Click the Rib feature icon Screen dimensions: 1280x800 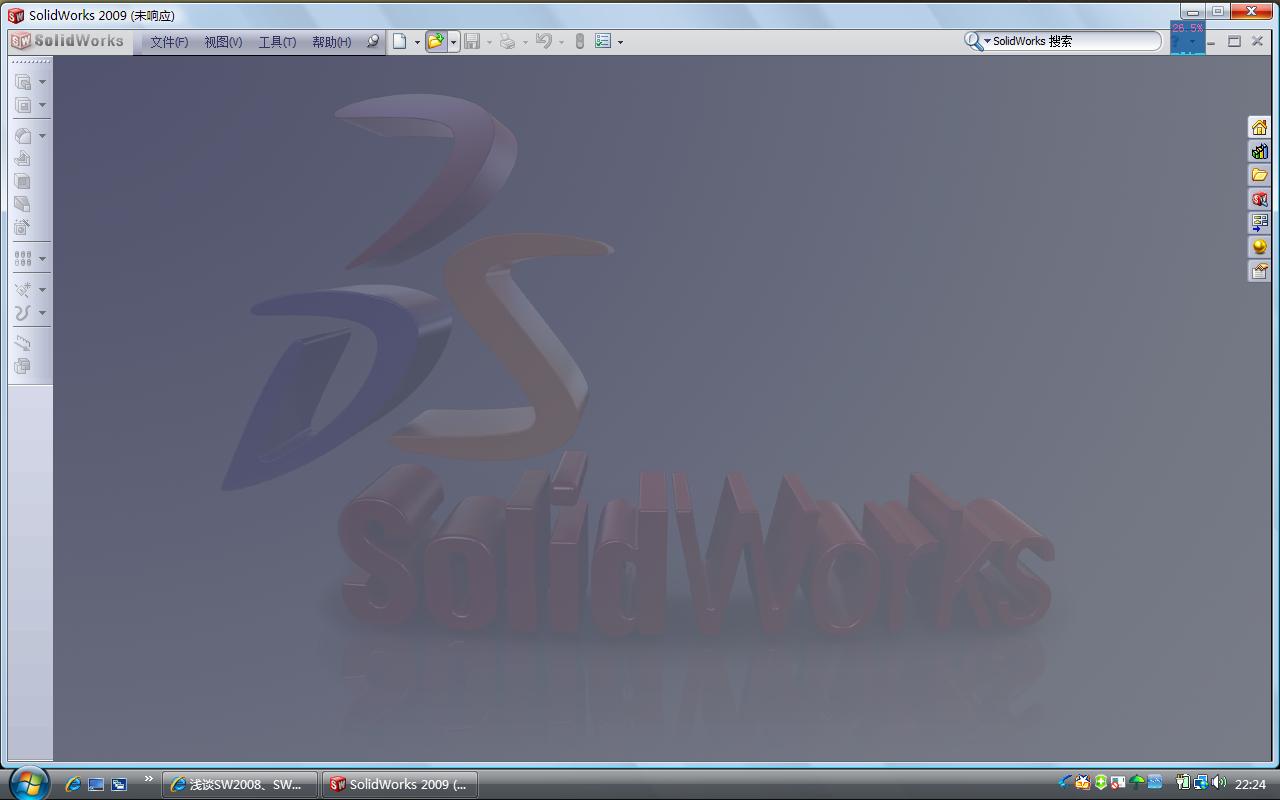point(23,158)
